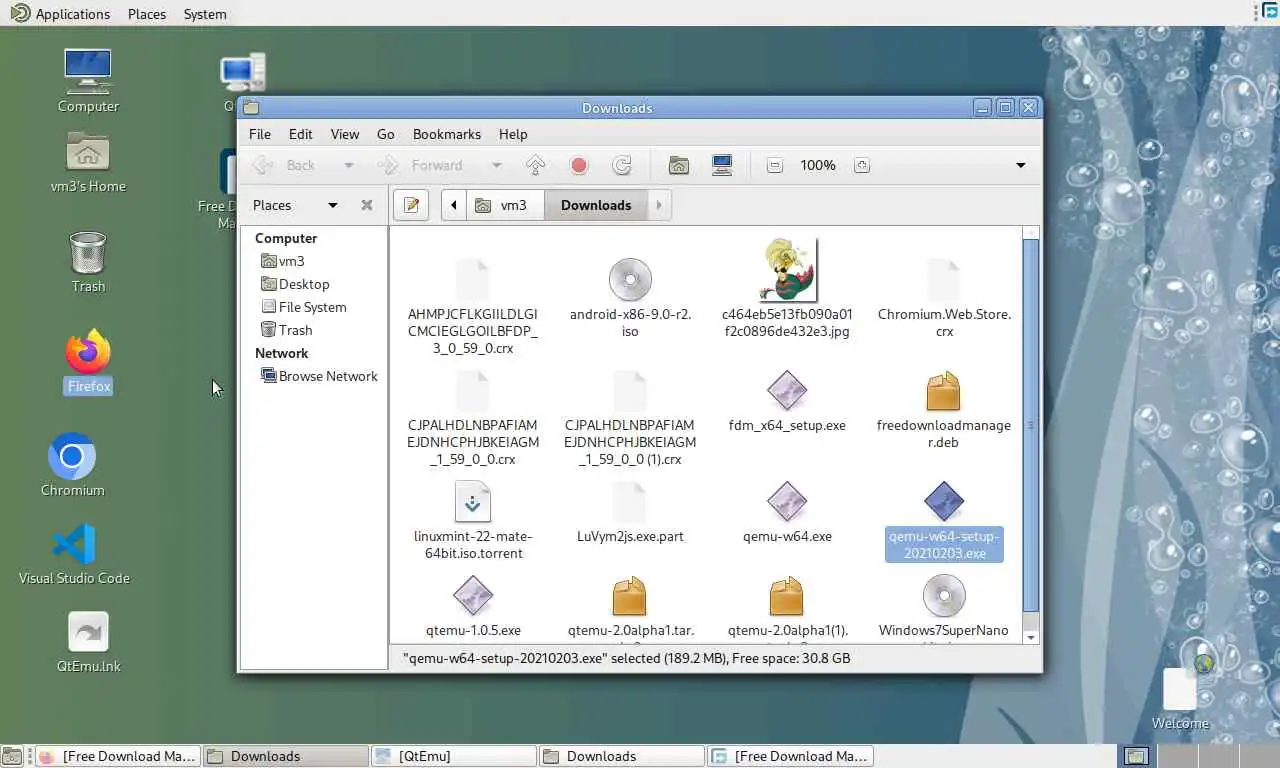The height and width of the screenshot is (768, 1280).
Task: Open the File menu
Action: point(259,134)
